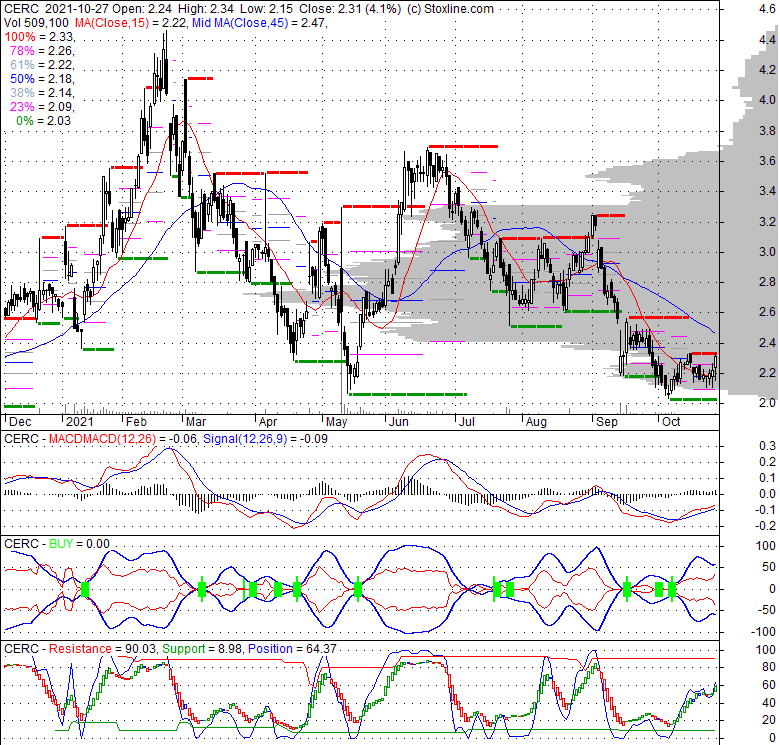This screenshot has height=745, width=780.
Task: Click the '38% = 2.14' level label
Action: (x=42, y=93)
